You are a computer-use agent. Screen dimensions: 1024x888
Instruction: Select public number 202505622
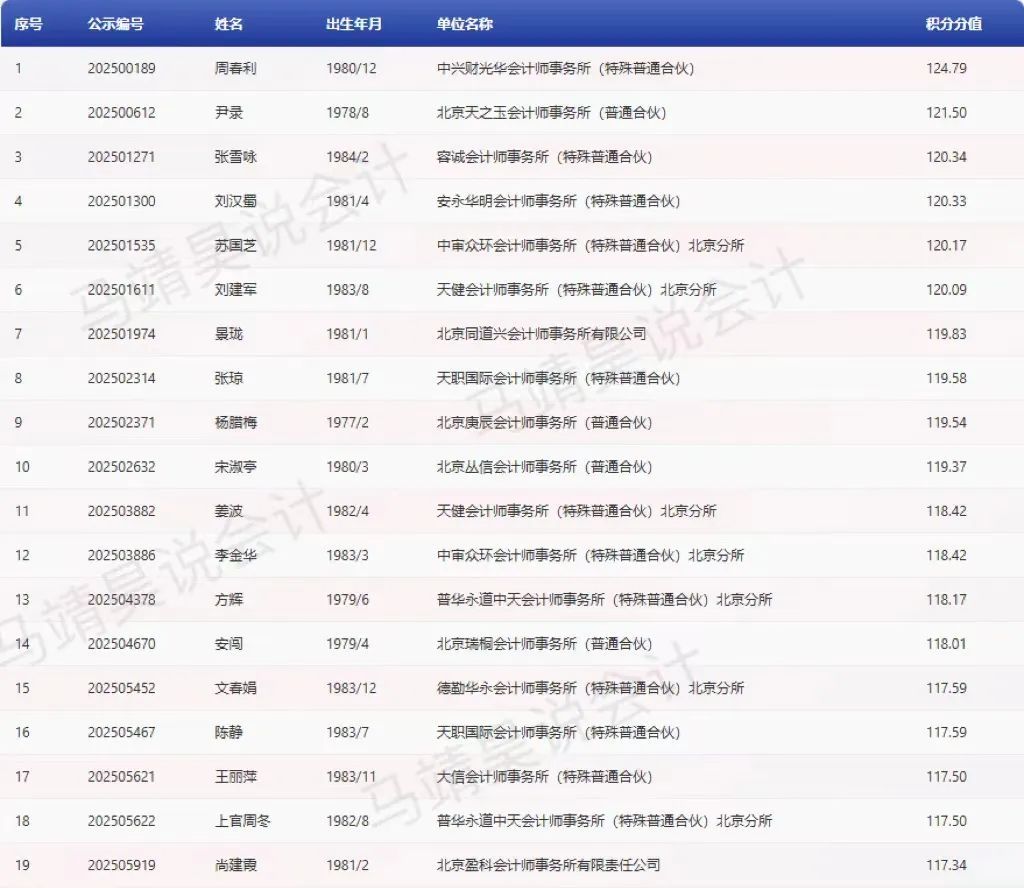coord(121,821)
